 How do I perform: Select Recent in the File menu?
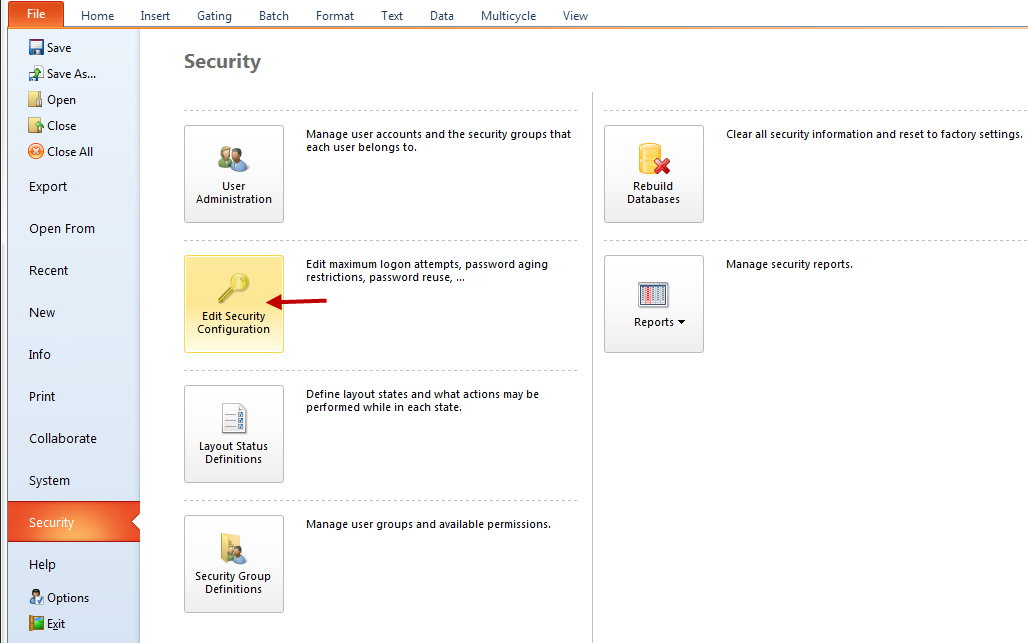click(48, 271)
